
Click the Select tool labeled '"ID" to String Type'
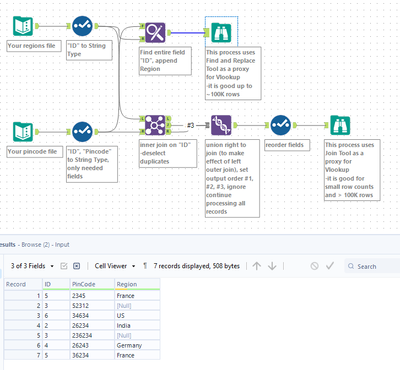[x=82, y=26]
